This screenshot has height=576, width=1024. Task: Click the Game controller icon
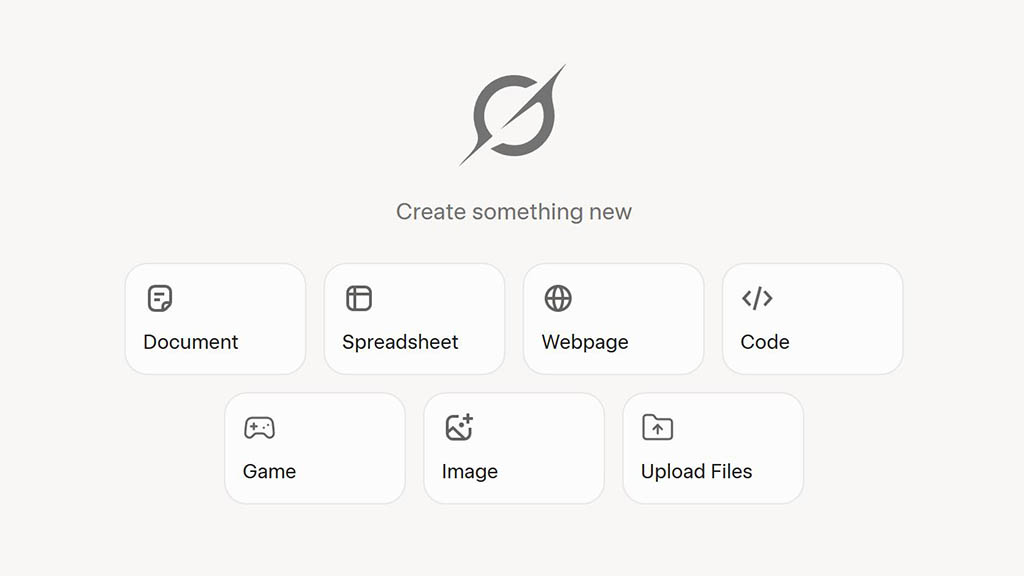(x=259, y=428)
